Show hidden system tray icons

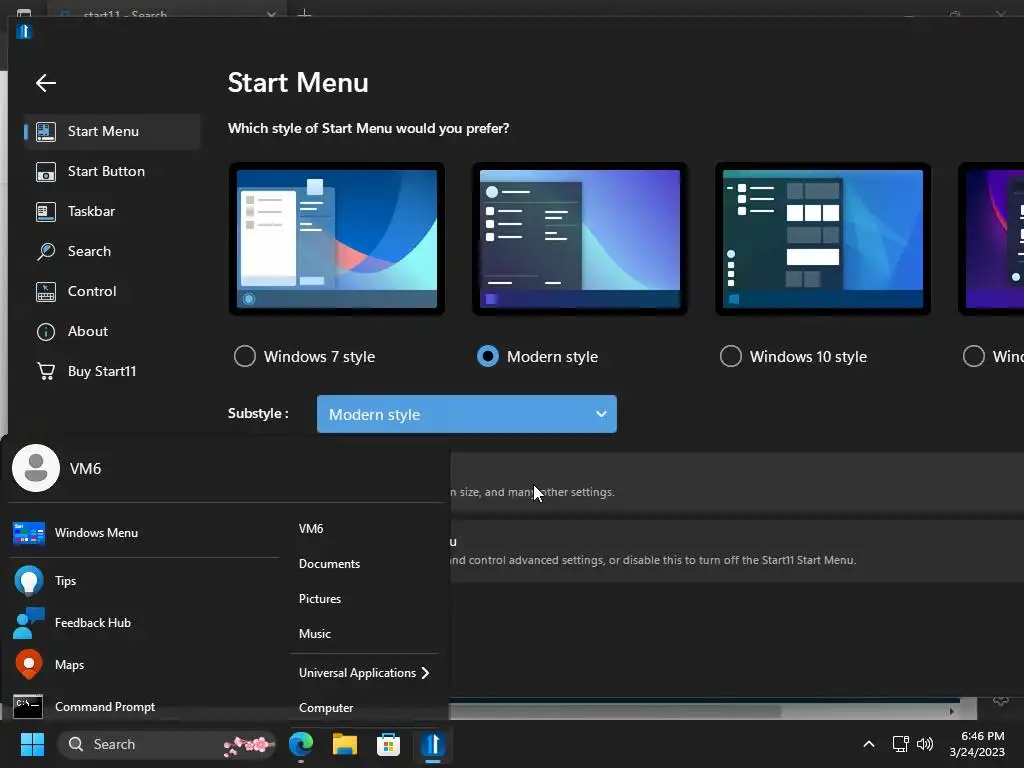869,744
